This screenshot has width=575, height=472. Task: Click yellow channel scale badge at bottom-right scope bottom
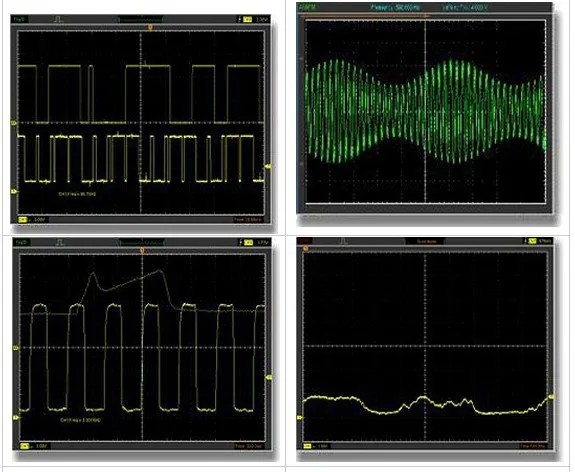(307, 446)
